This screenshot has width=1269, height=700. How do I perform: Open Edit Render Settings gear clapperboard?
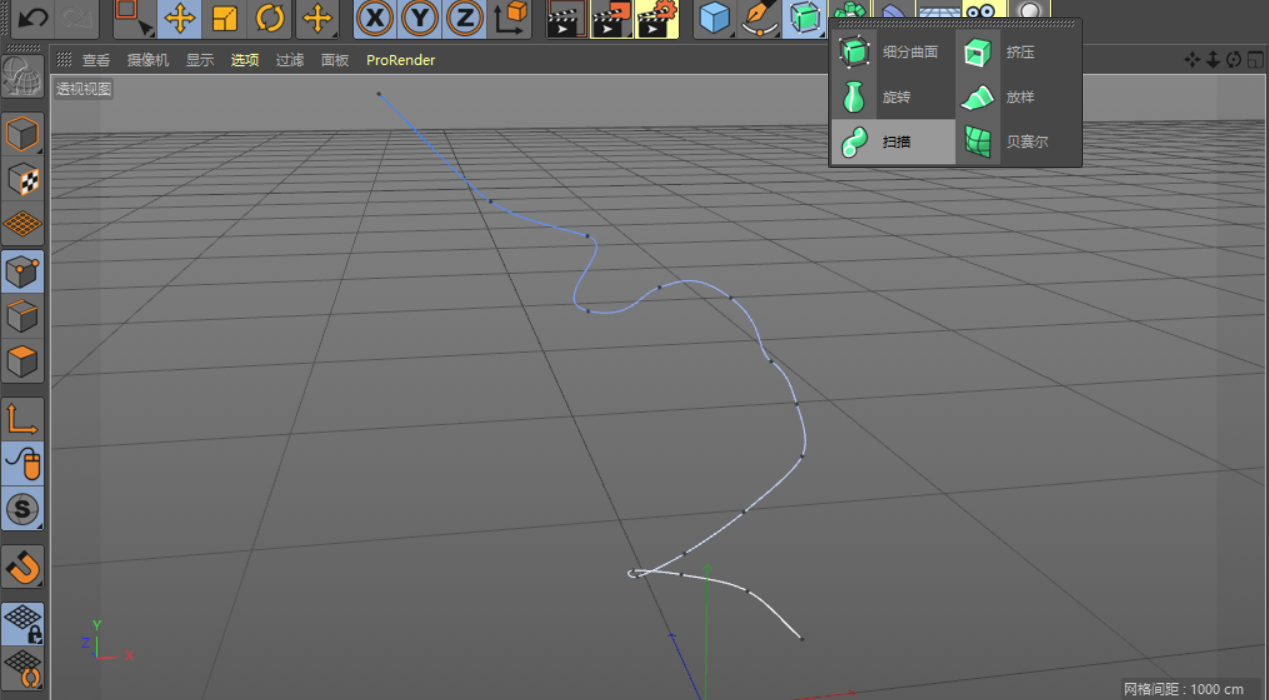[x=657, y=18]
